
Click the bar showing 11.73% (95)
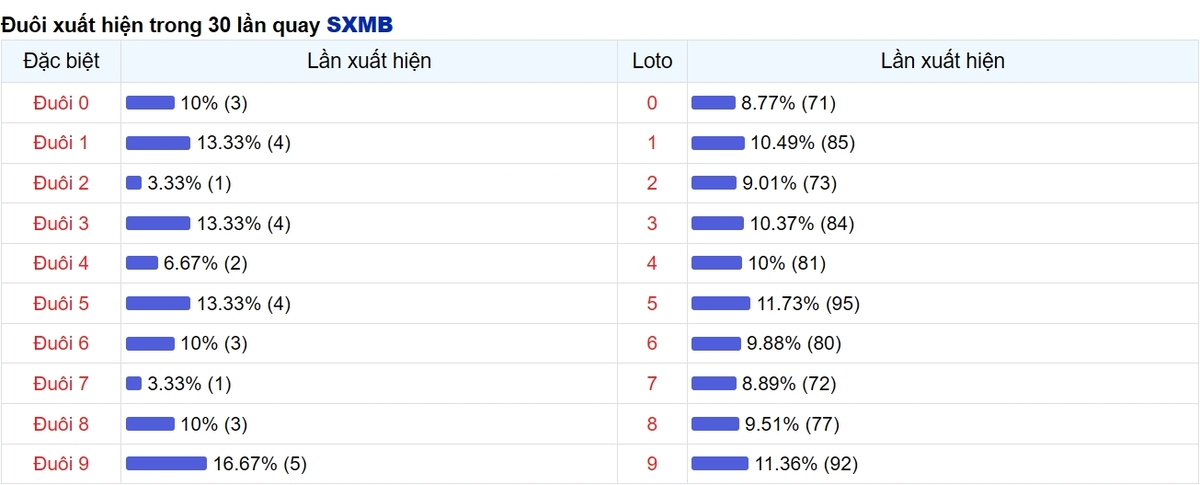(721, 303)
